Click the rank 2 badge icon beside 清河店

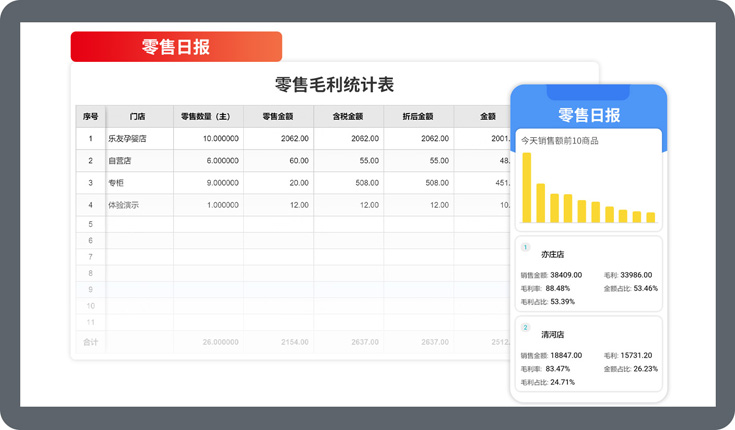(526, 327)
